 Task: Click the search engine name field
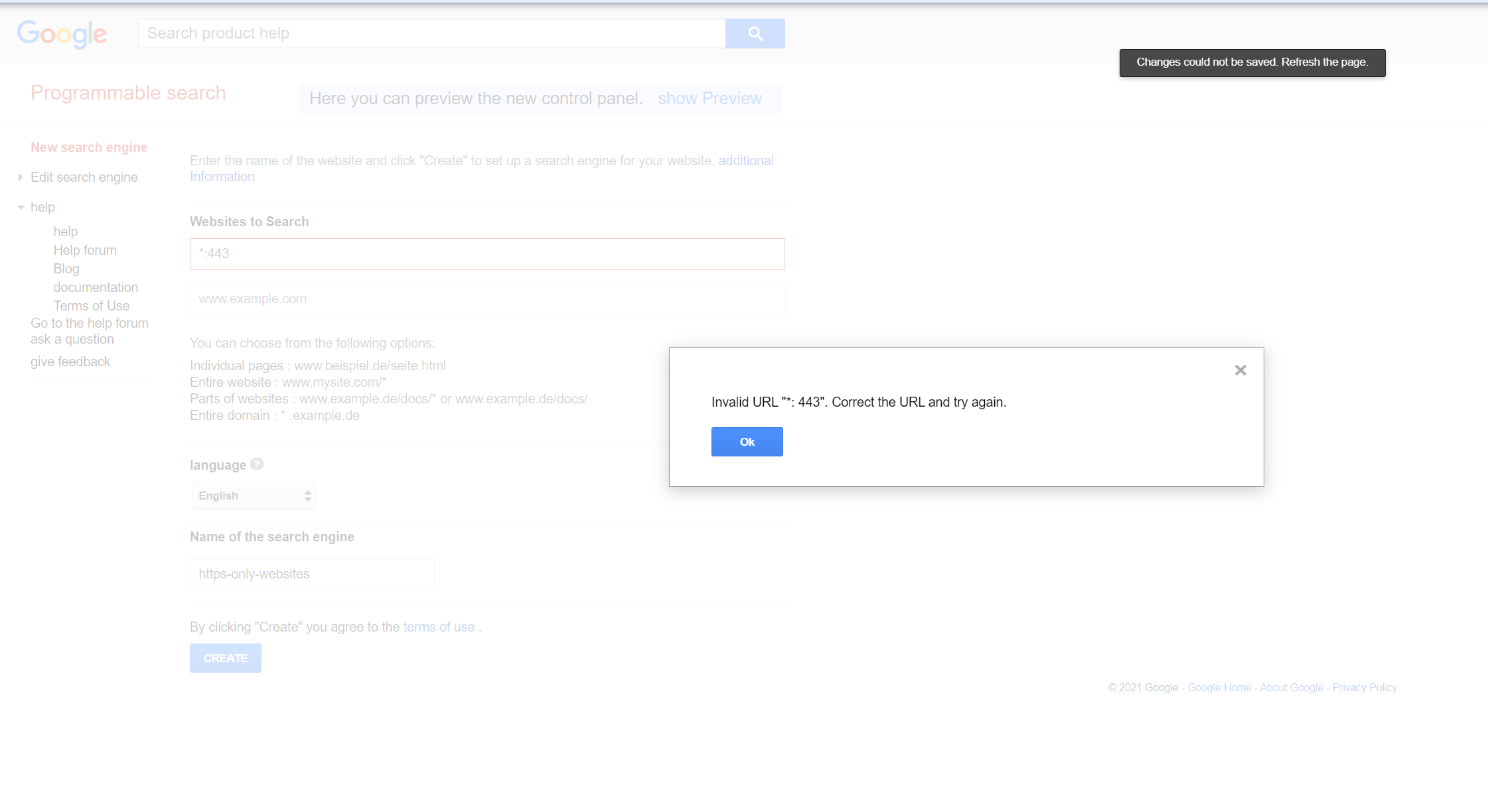point(312,575)
